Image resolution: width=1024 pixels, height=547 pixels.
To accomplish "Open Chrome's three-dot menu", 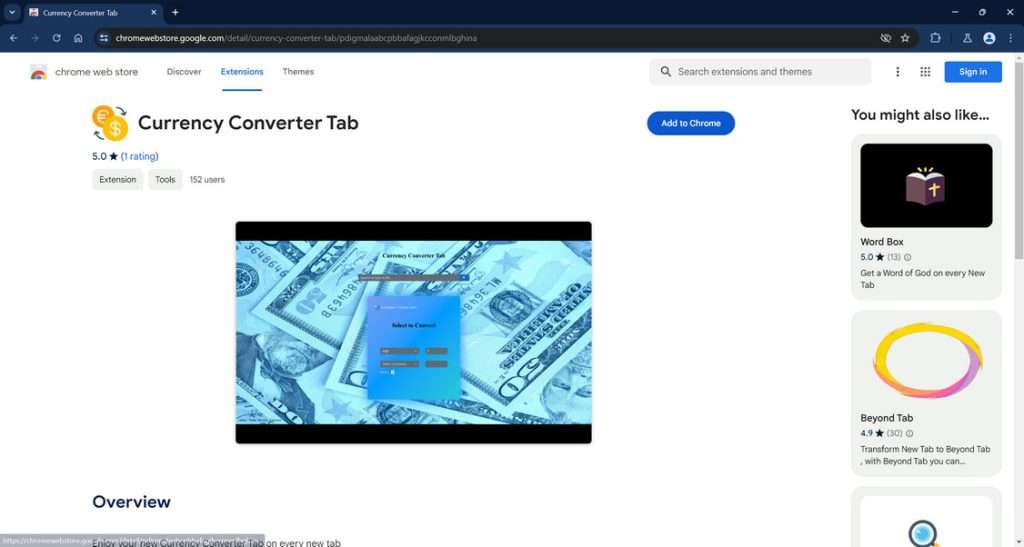I will tap(1010, 38).
